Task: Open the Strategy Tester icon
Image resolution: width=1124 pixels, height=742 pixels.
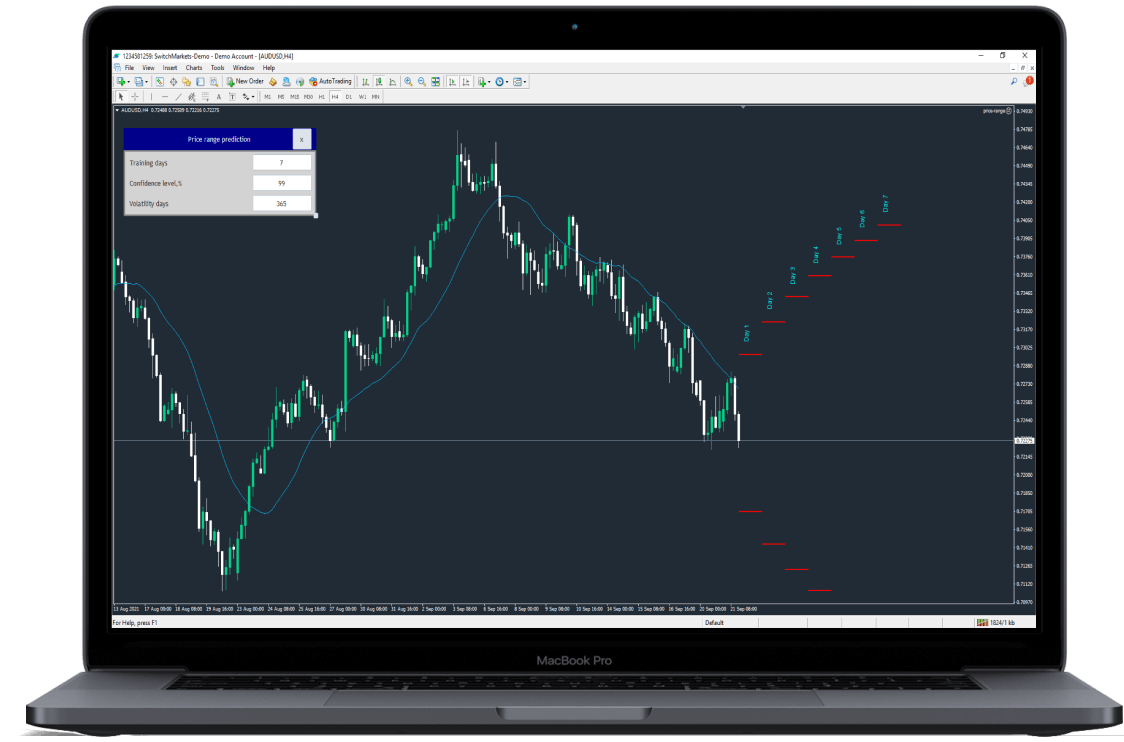Action: [214, 82]
